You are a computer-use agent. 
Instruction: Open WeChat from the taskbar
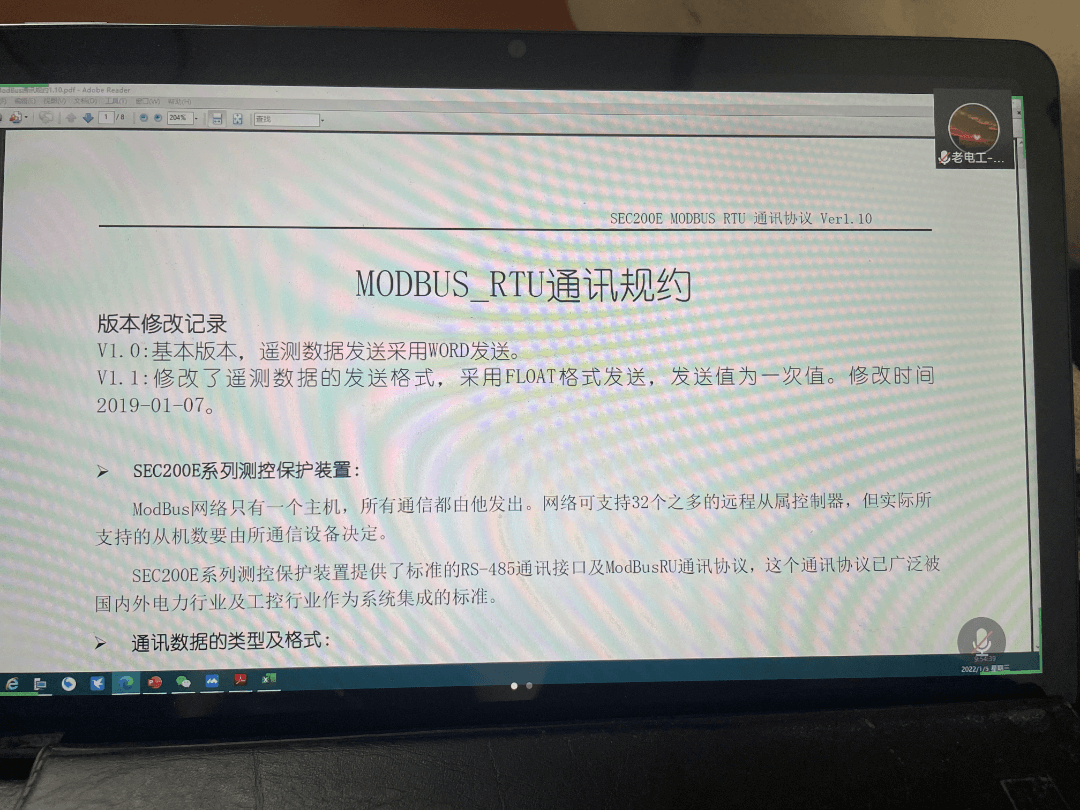pyautogui.click(x=183, y=682)
